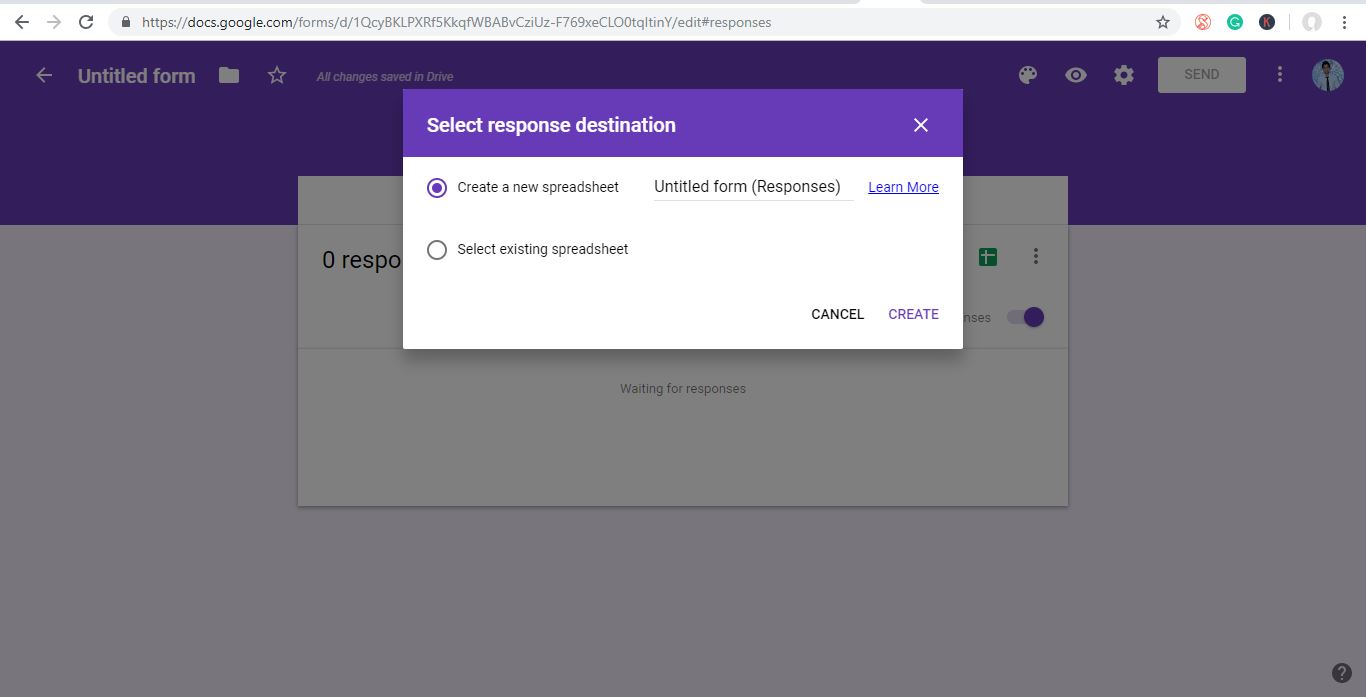Star the Untitled form
The width and height of the screenshot is (1366, 697).
click(277, 75)
